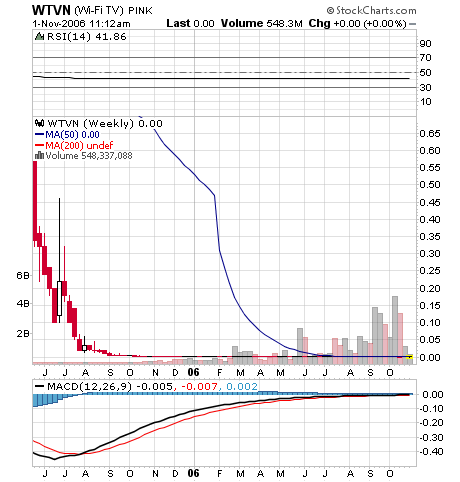Click the Volume 548.3M header value
Image resolution: width=460 pixels, height=482 pixels.
[x=262, y=23]
